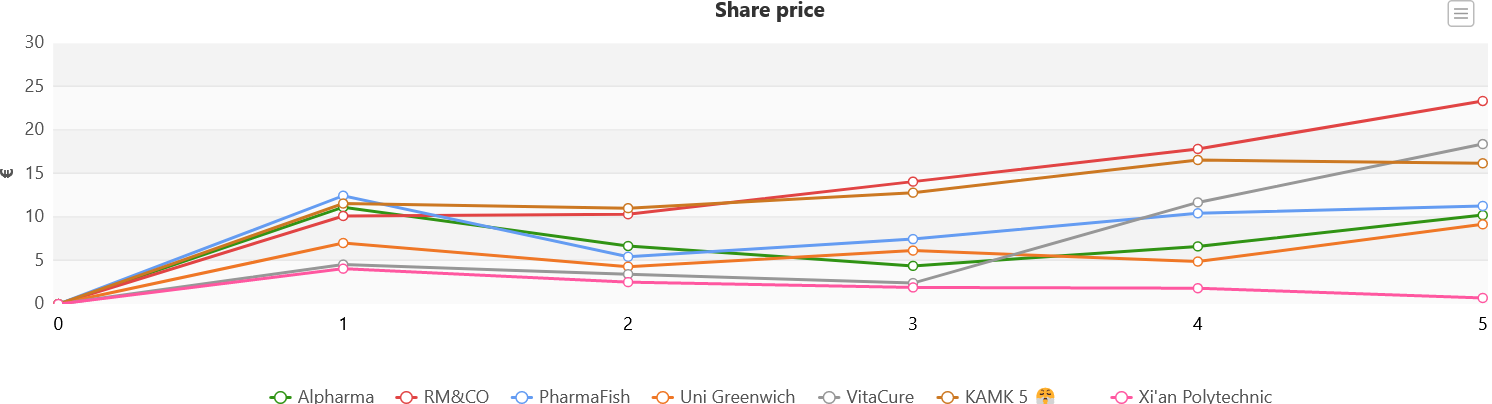The height and width of the screenshot is (404, 1492).
Task: Toggle Alpharma series via its legend label
Action: click(336, 397)
